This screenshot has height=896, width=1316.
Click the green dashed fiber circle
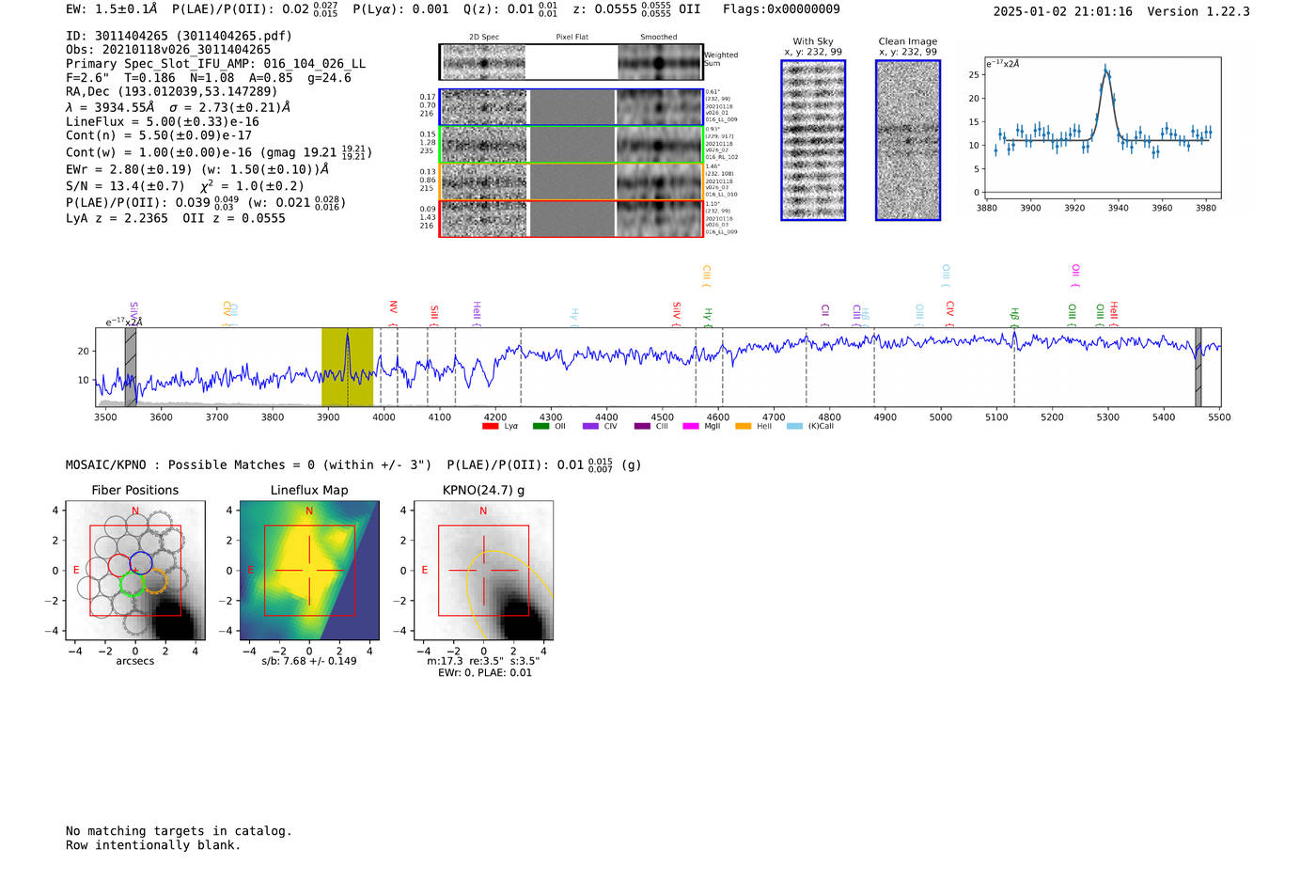(133, 583)
